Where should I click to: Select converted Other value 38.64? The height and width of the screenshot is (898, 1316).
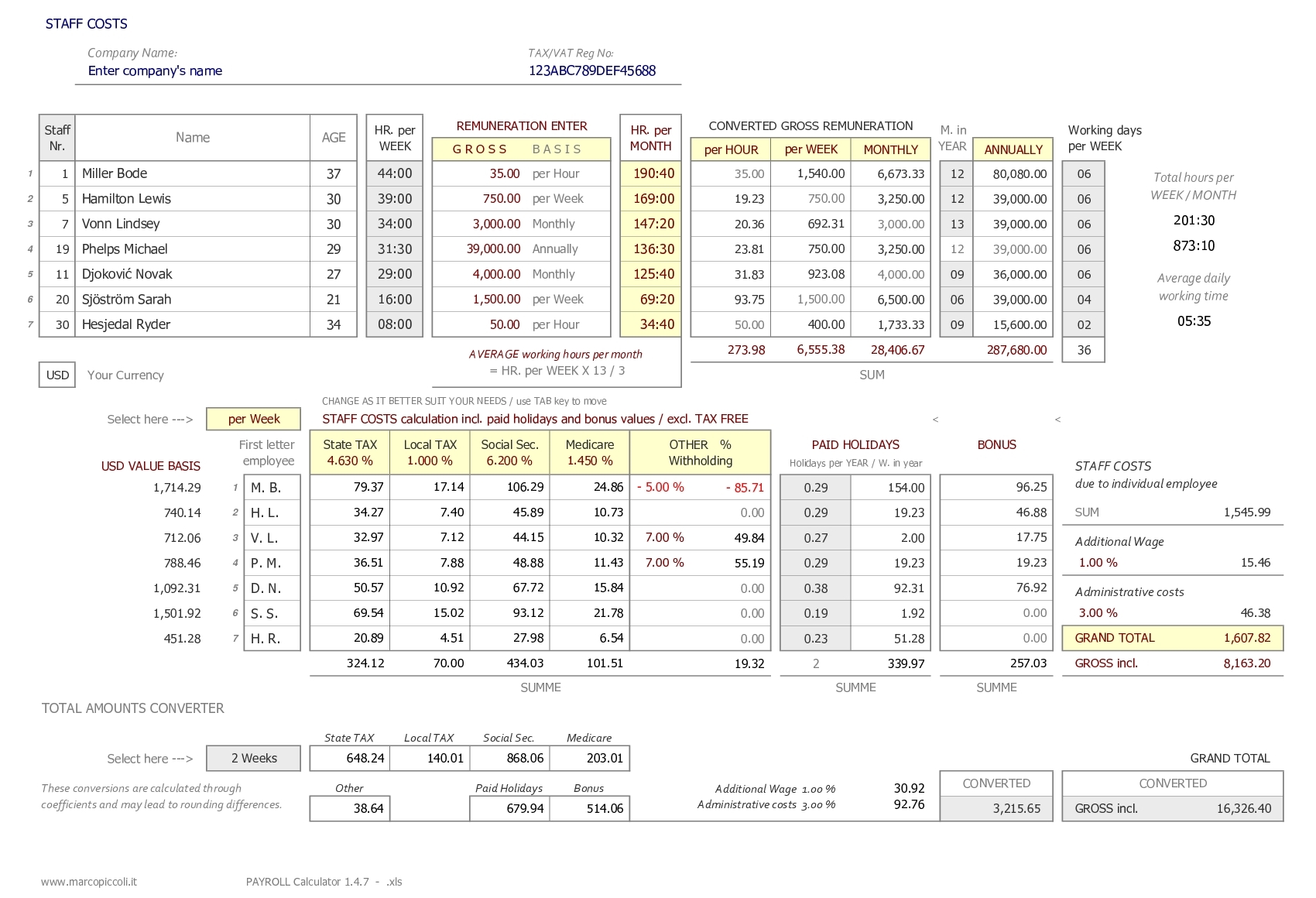click(350, 808)
